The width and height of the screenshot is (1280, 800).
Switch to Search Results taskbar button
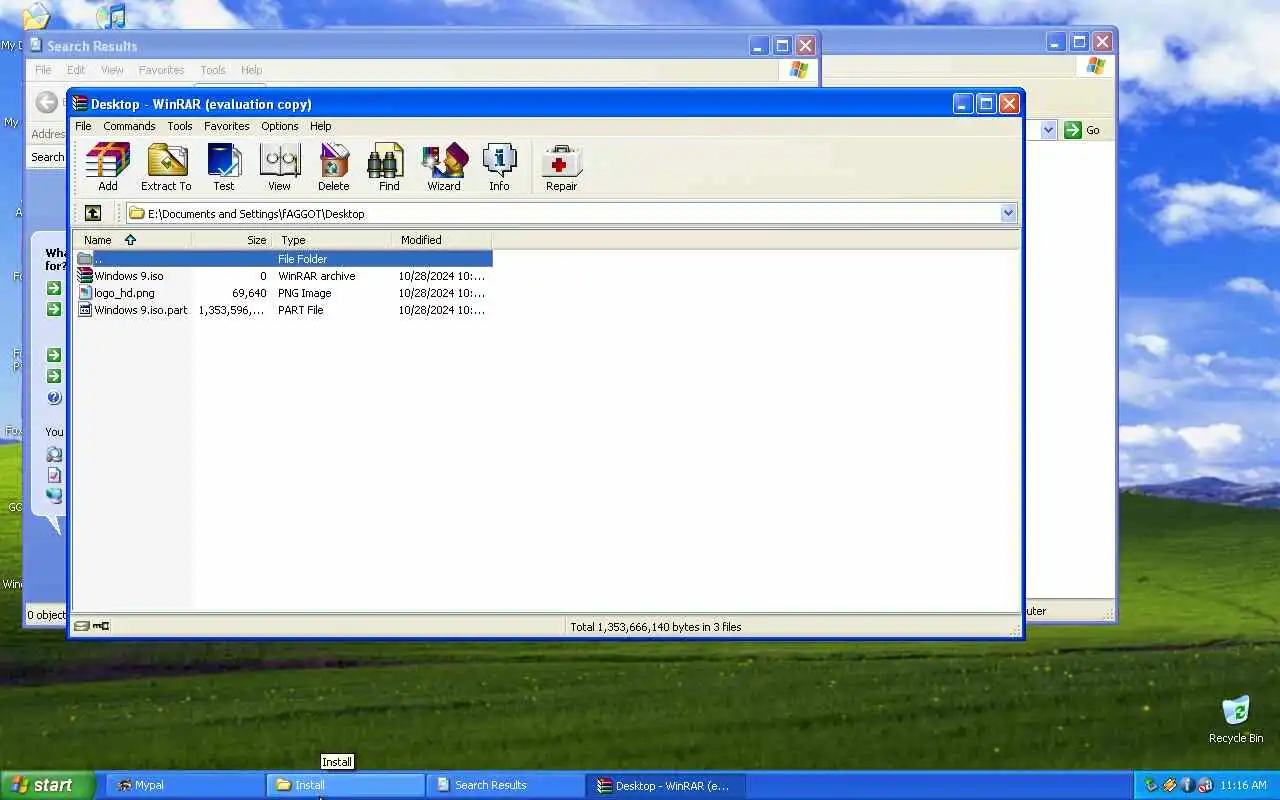pyautogui.click(x=506, y=785)
